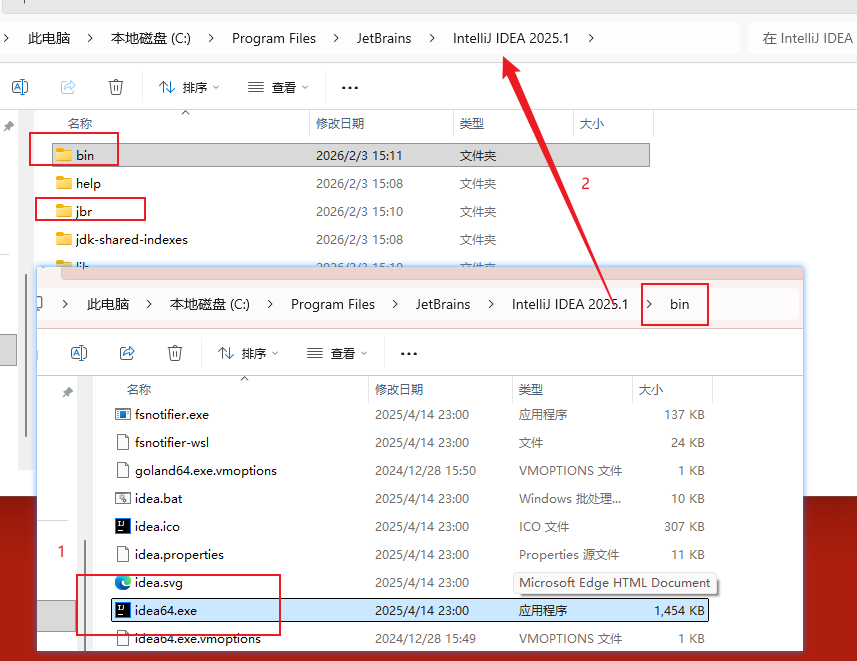Click the Windows 批处理 type cell
Screen dimensions: 857x661
[x=570, y=498]
